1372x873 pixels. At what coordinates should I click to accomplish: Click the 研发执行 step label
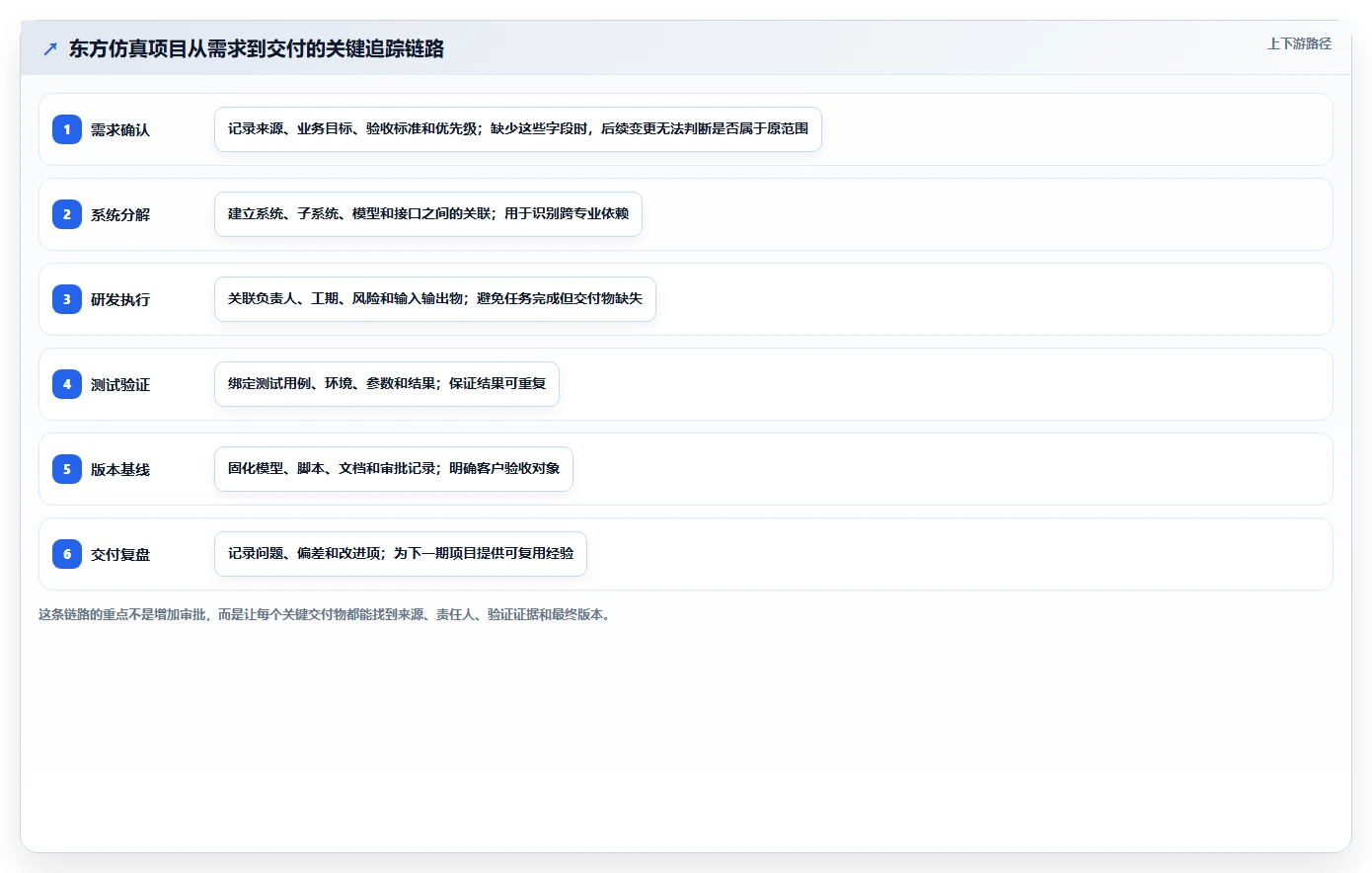click(x=120, y=299)
